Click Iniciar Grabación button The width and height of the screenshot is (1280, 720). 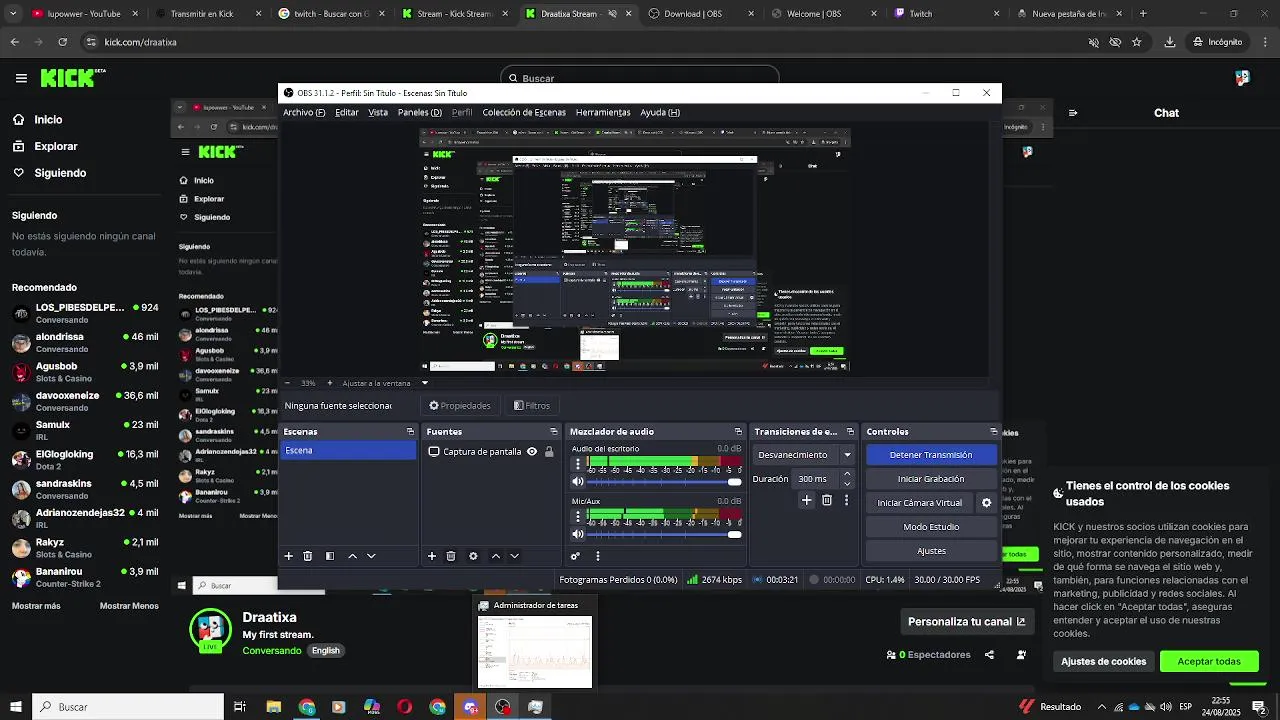coord(930,479)
